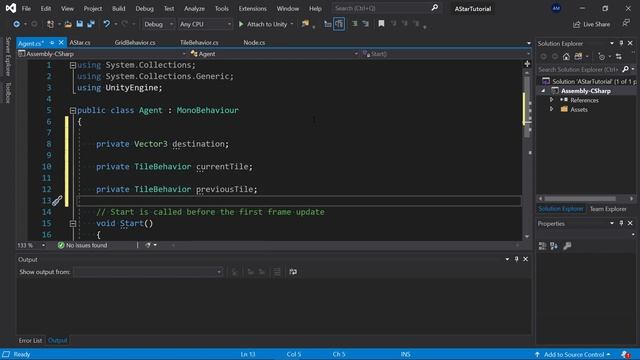Save the file with the floppy icon
Screen dimensions: 640x360
pos(80,24)
